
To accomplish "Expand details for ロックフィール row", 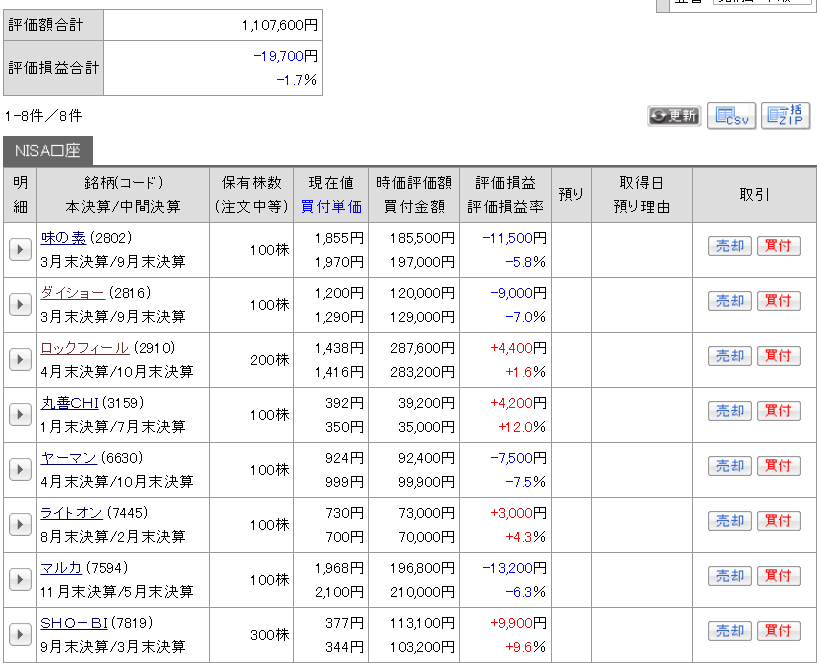I will point(20,359).
